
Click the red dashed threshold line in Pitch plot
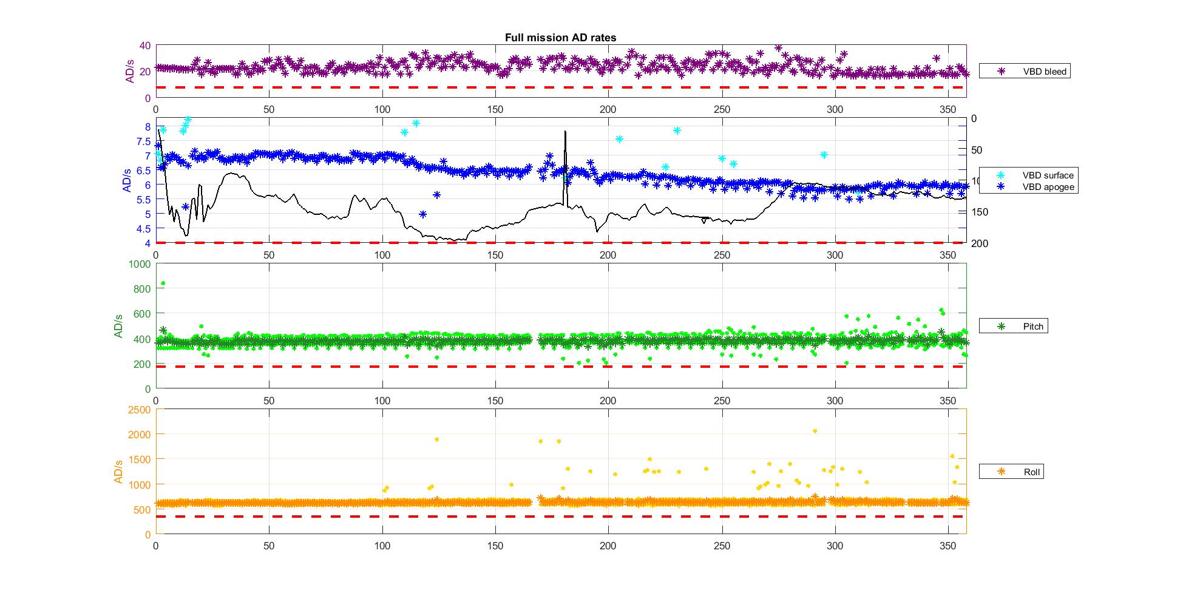tap(561, 366)
